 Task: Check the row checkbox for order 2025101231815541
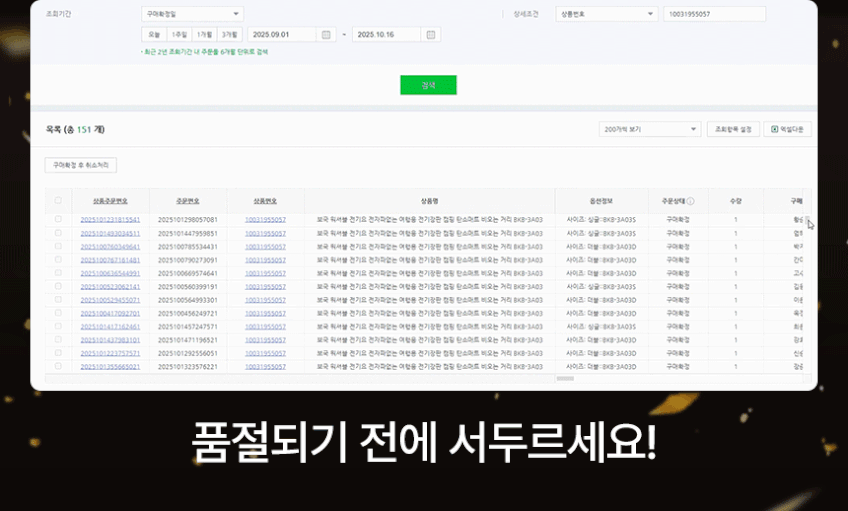click(x=58, y=219)
